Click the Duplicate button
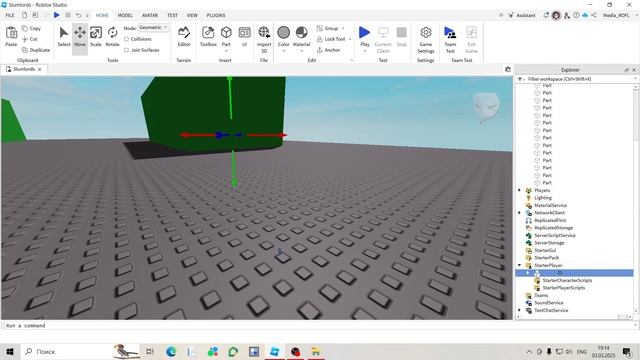The image size is (640, 360). (x=36, y=50)
